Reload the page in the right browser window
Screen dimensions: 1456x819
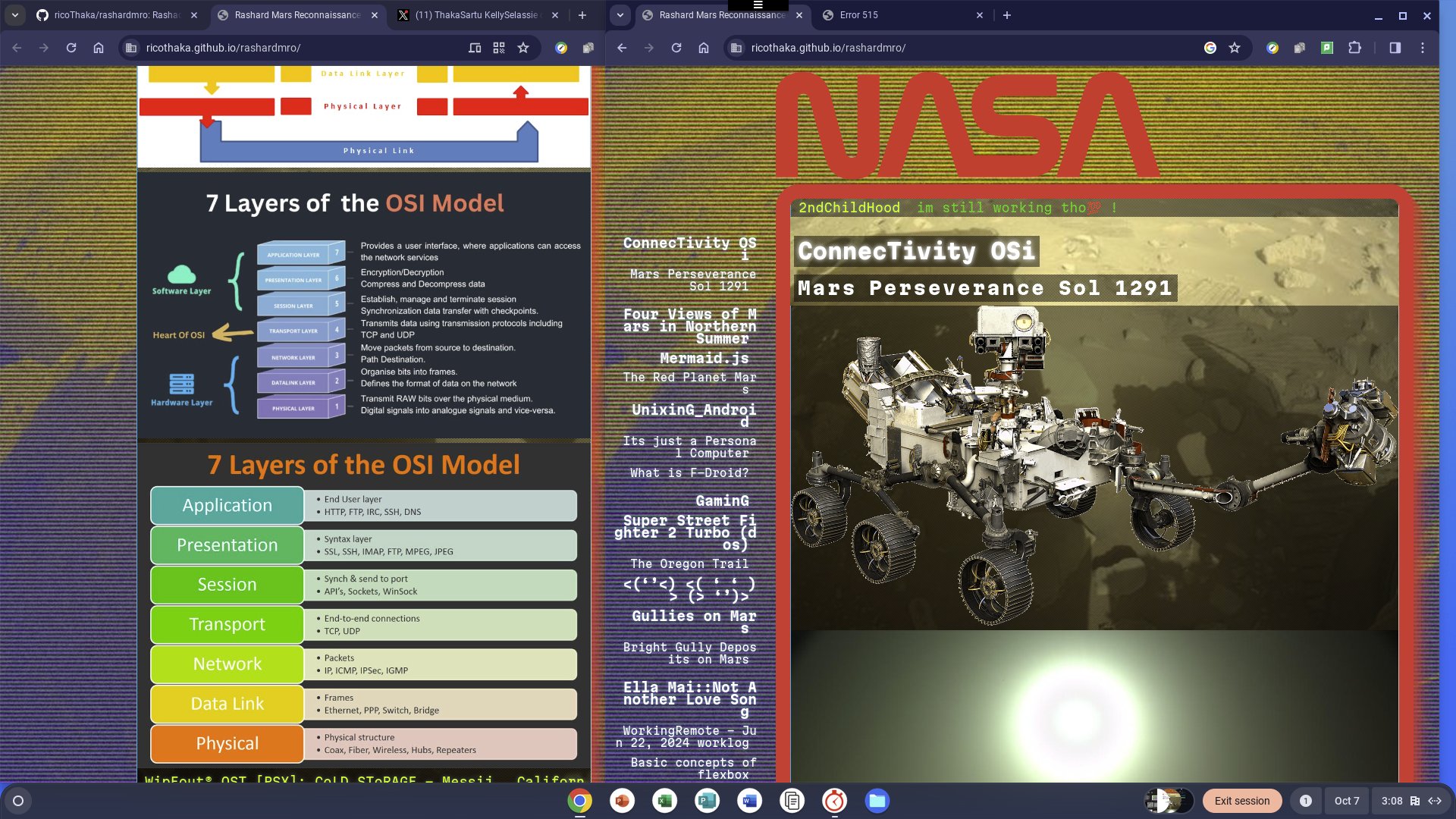pos(676,48)
